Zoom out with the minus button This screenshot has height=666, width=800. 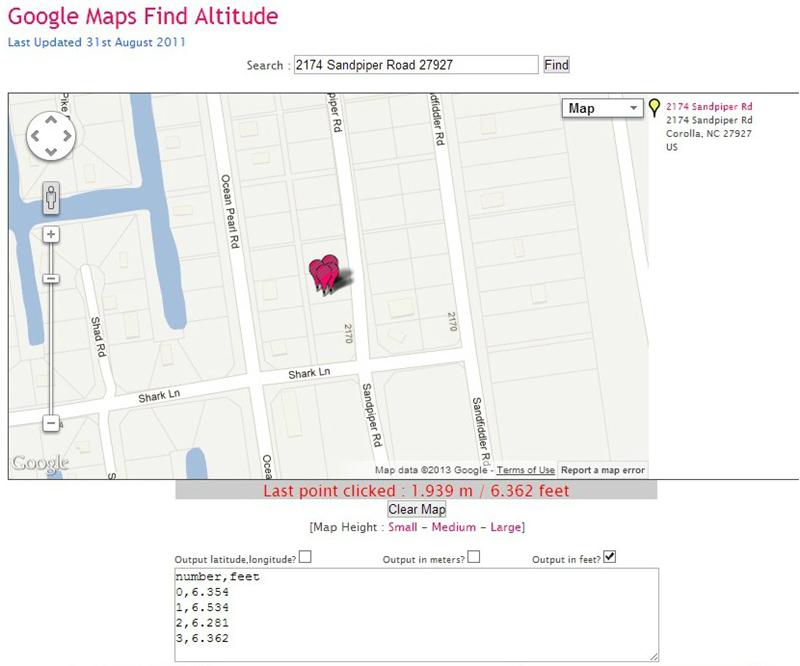(51, 423)
